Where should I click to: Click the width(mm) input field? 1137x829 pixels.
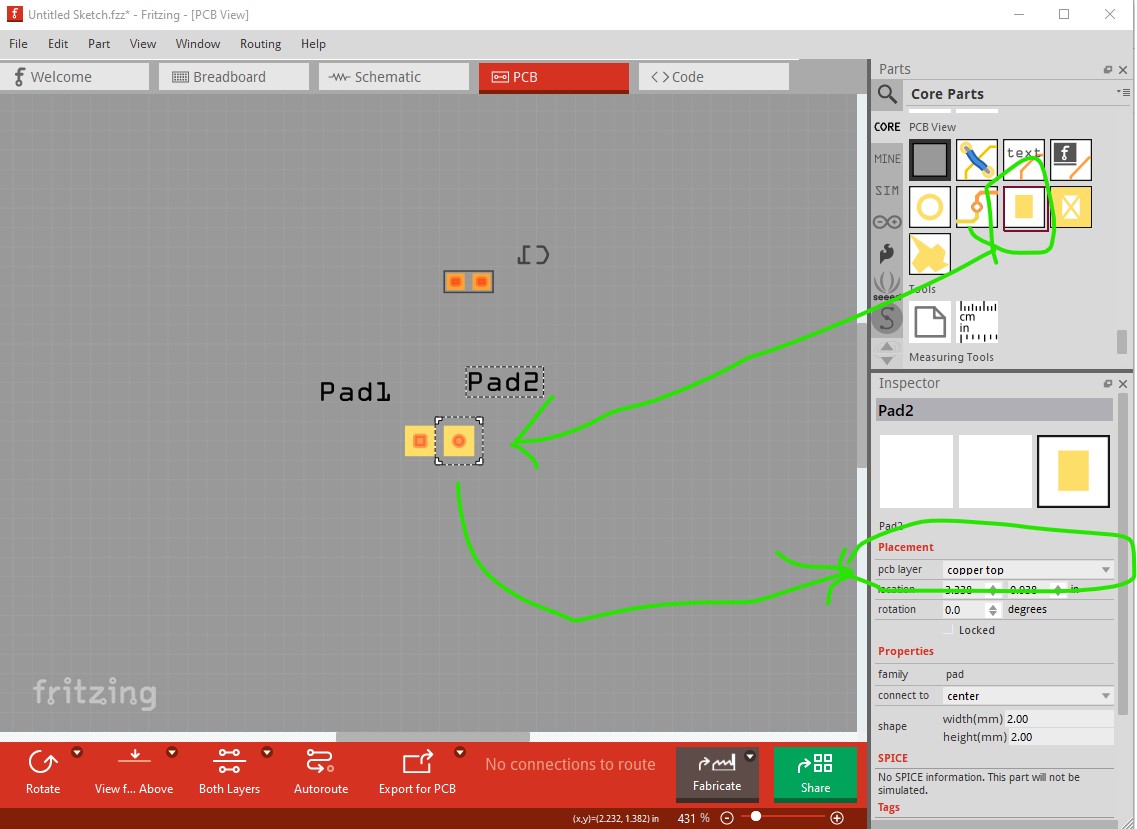tap(1059, 719)
